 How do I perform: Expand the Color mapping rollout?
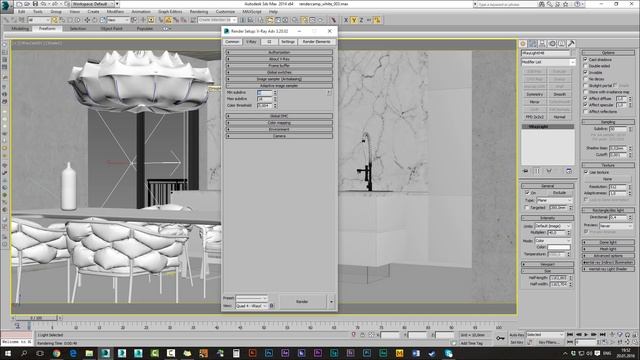279,123
